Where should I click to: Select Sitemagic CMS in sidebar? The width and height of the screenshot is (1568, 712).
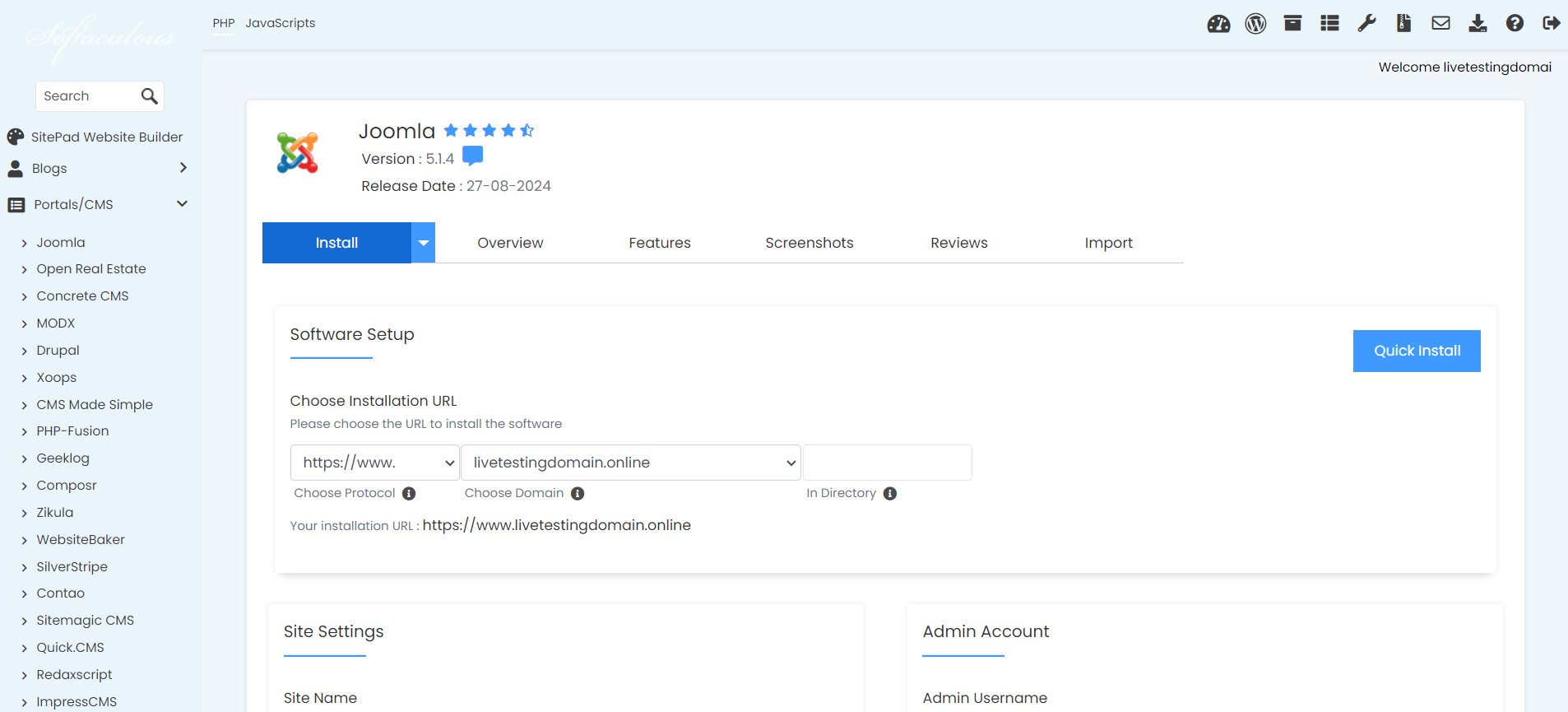pos(86,620)
